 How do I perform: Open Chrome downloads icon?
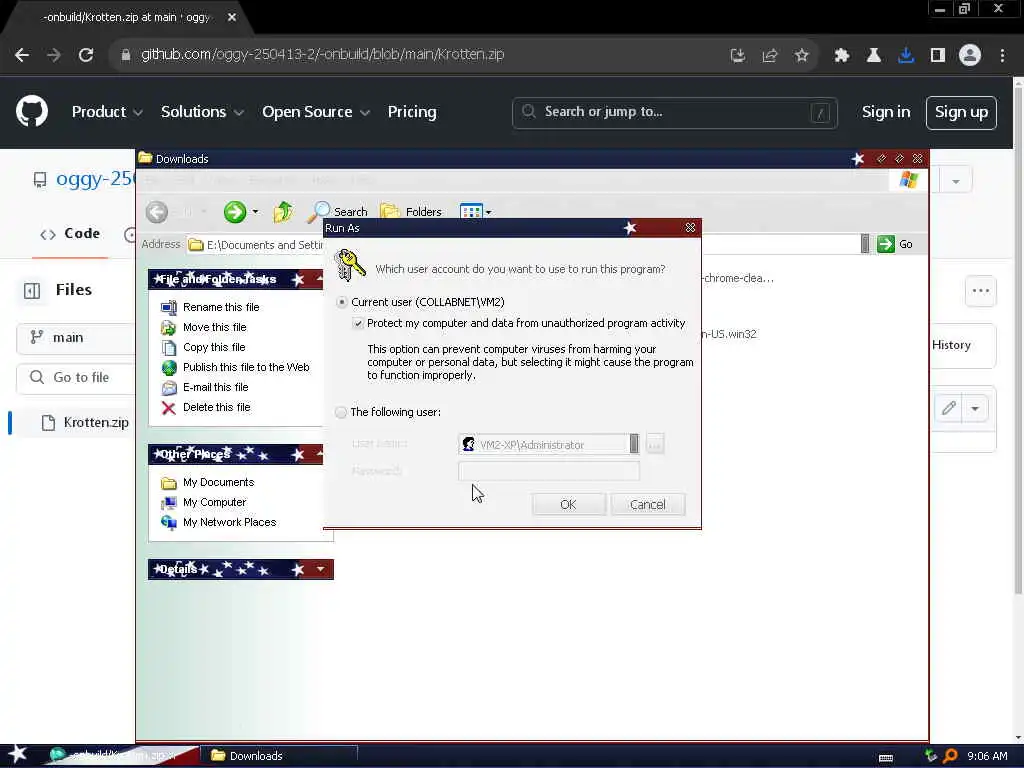pyautogui.click(x=905, y=56)
